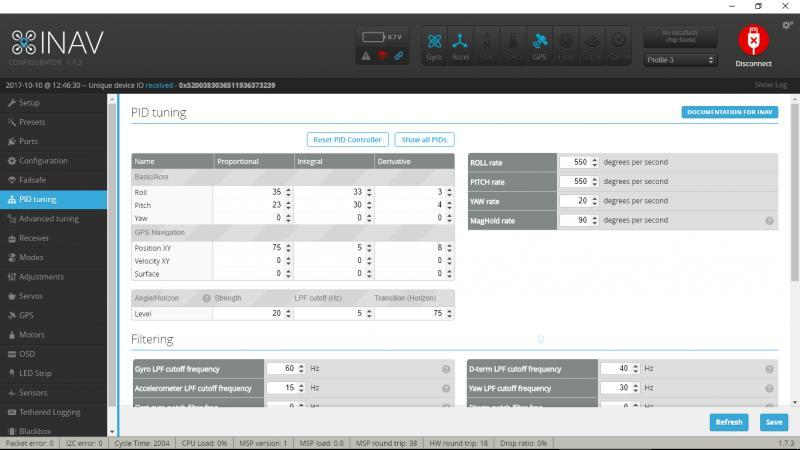The image size is (800, 450).
Task: Click the Accel sensor indicator icon
Action: pyautogui.click(x=460, y=45)
